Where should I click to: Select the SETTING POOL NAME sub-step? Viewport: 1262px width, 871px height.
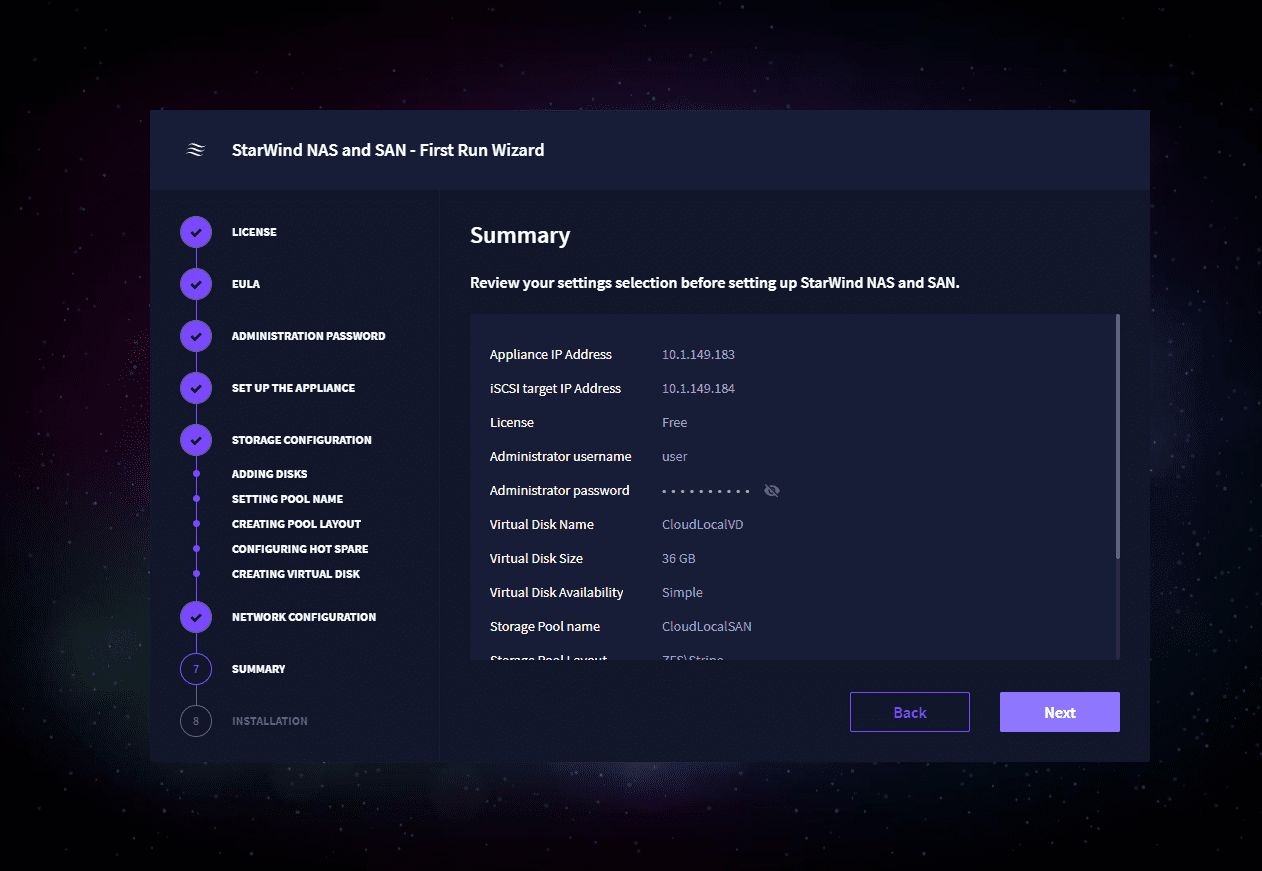tap(287, 499)
